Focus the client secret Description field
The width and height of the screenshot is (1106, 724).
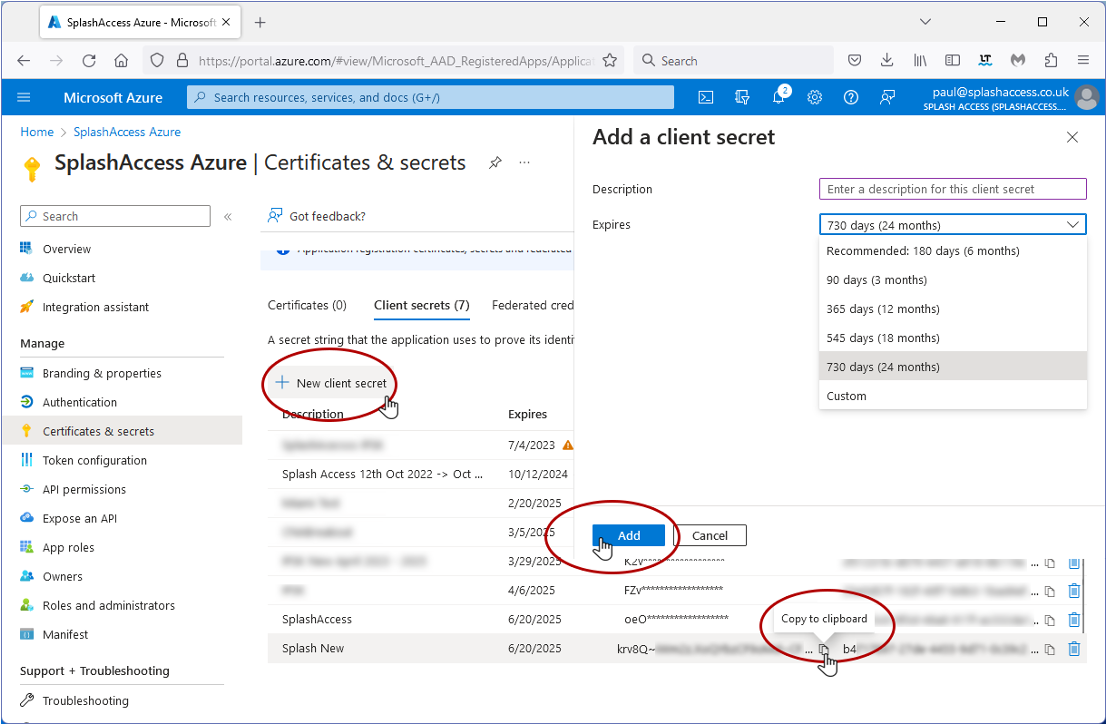tap(952, 189)
